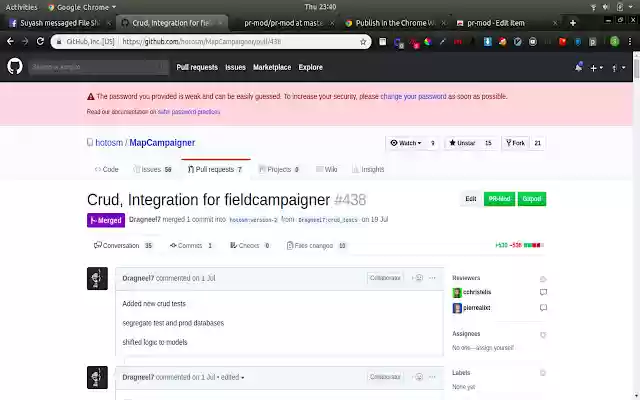Click the volume icon in system tray

[x=606, y=7]
